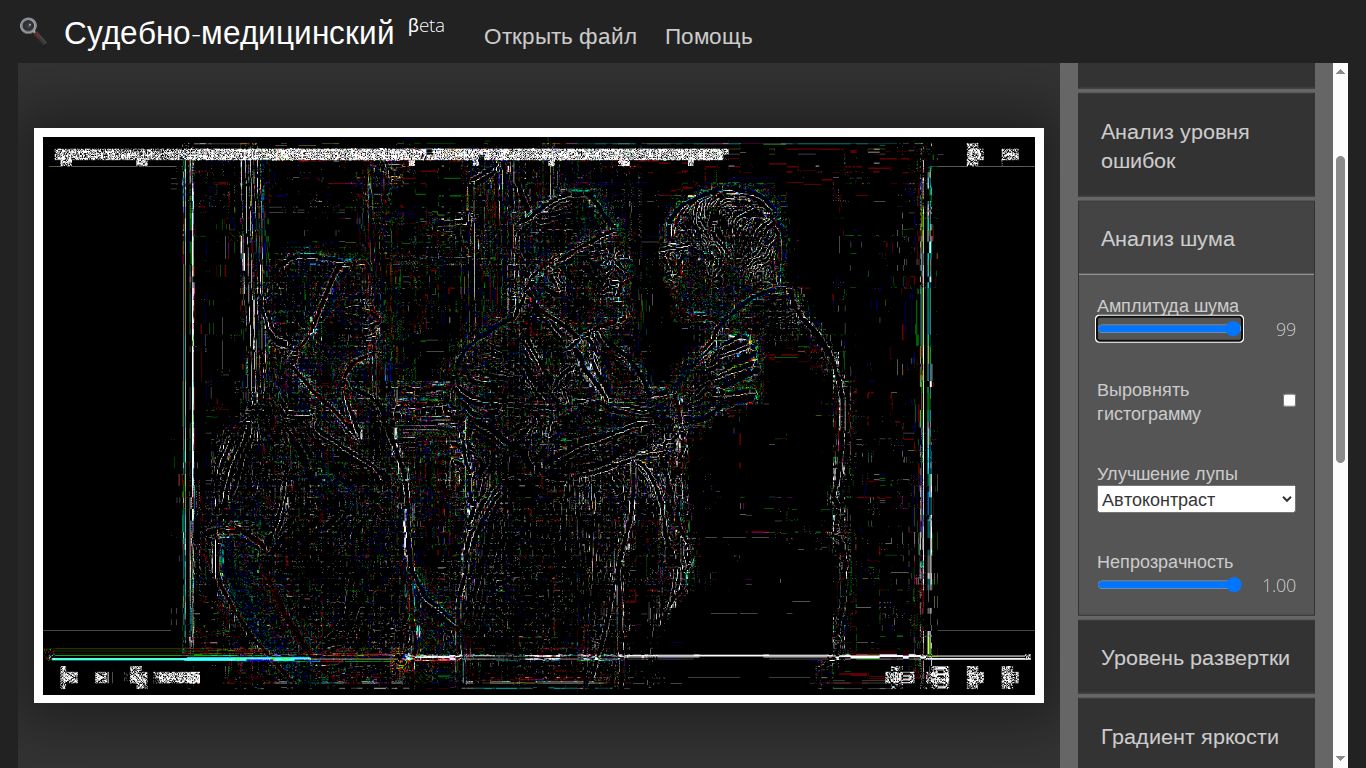
Task: Open the Помощь menu item
Action: point(708,37)
